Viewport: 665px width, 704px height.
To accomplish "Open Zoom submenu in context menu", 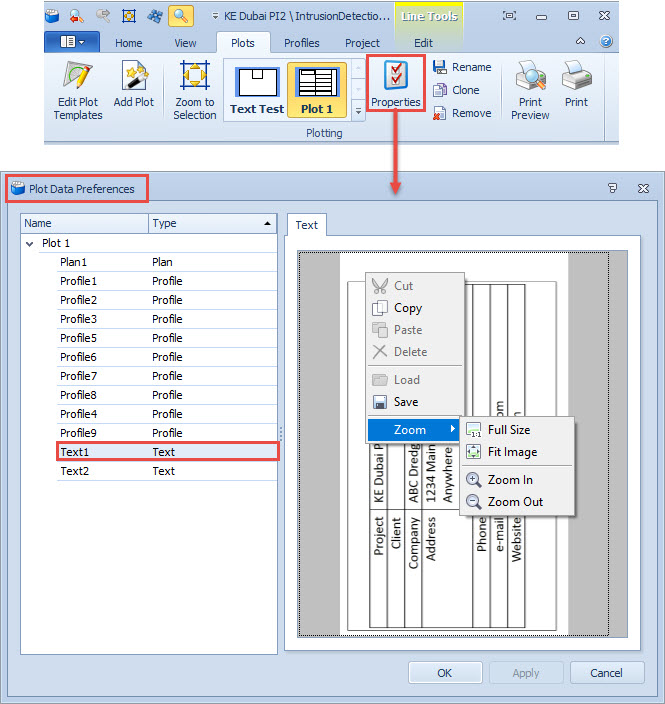I will [414, 430].
